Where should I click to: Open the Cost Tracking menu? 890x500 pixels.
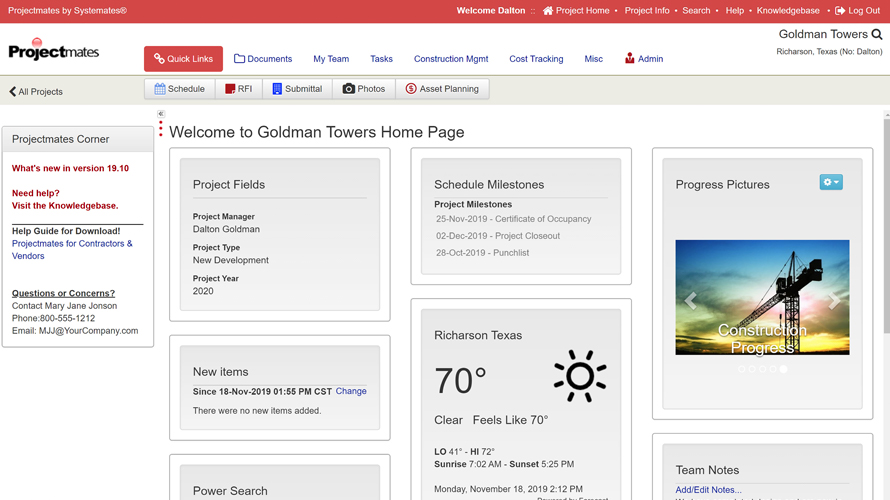coord(536,58)
